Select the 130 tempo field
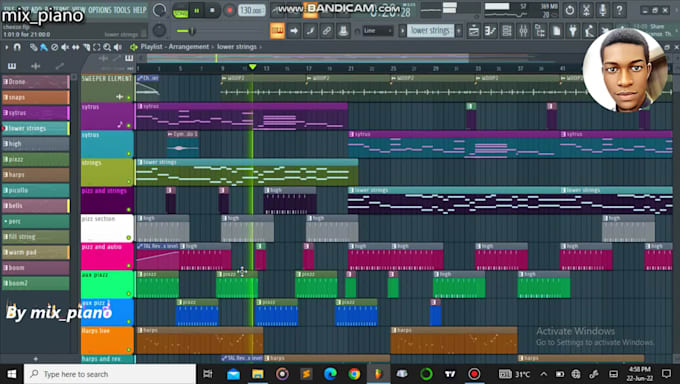Screen dimensions: 680x384 pos(251,10)
